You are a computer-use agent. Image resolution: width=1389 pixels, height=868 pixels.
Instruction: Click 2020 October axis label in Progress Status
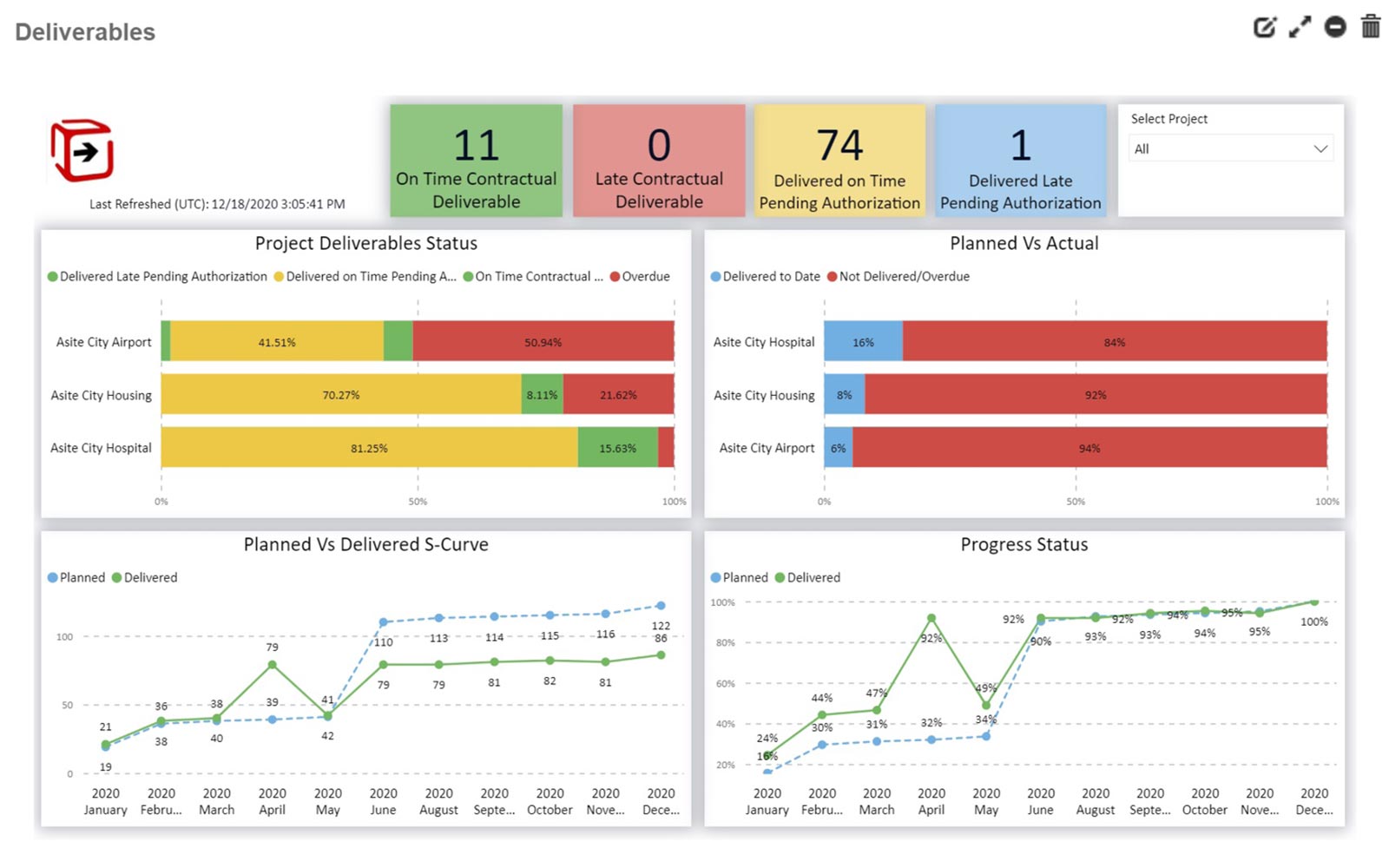1205,801
